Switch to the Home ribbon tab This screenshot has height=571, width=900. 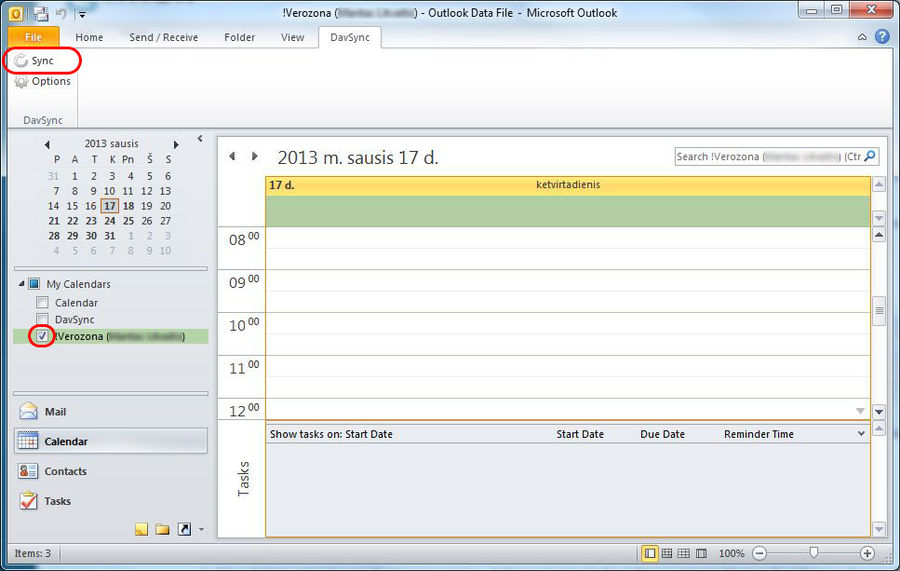[x=89, y=37]
